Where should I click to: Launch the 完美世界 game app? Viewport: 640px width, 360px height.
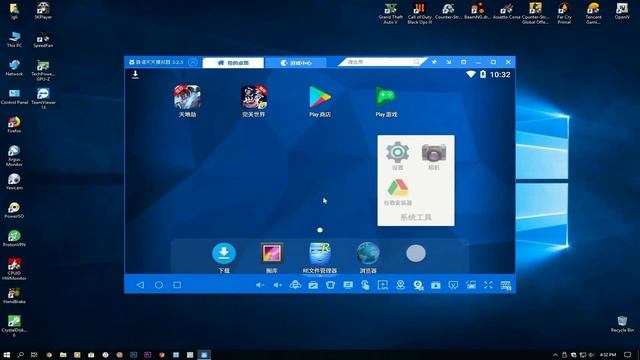click(x=253, y=101)
